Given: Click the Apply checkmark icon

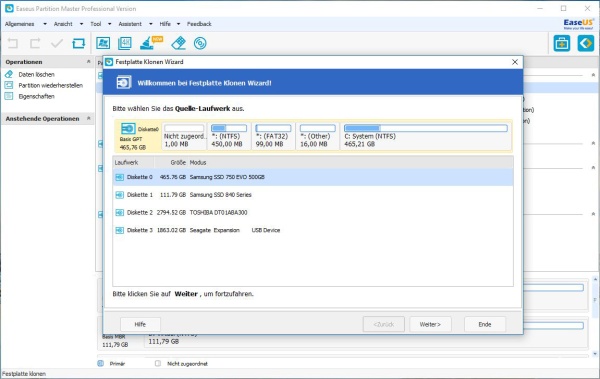Looking at the screenshot, I should pos(57,43).
